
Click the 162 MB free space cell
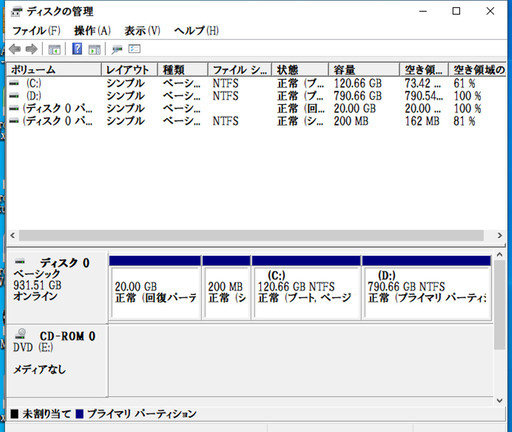coord(422,121)
